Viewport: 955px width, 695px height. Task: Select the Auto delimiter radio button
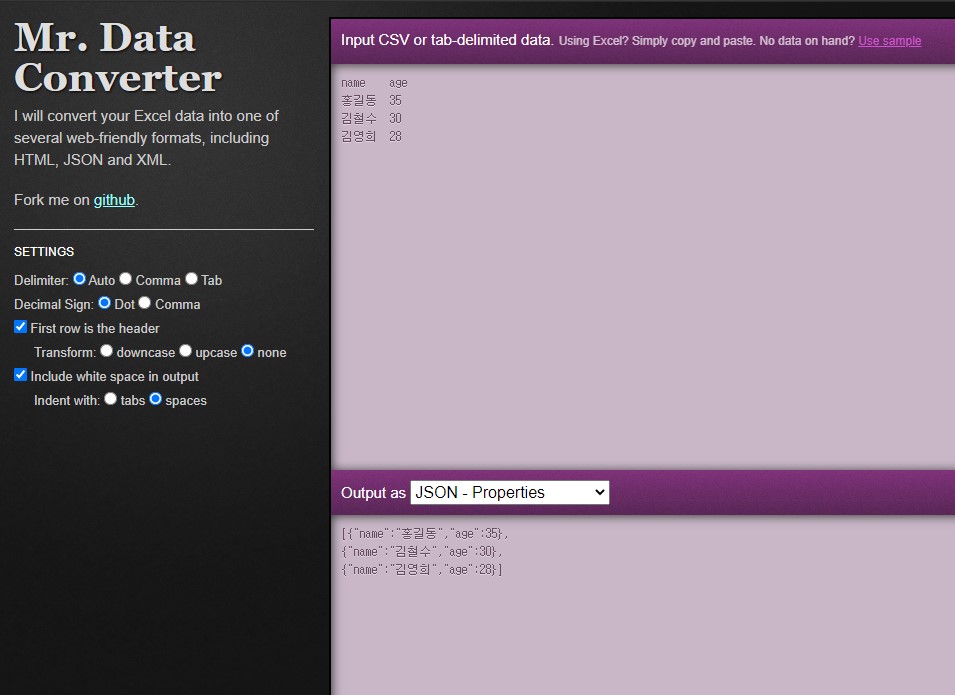coord(79,279)
